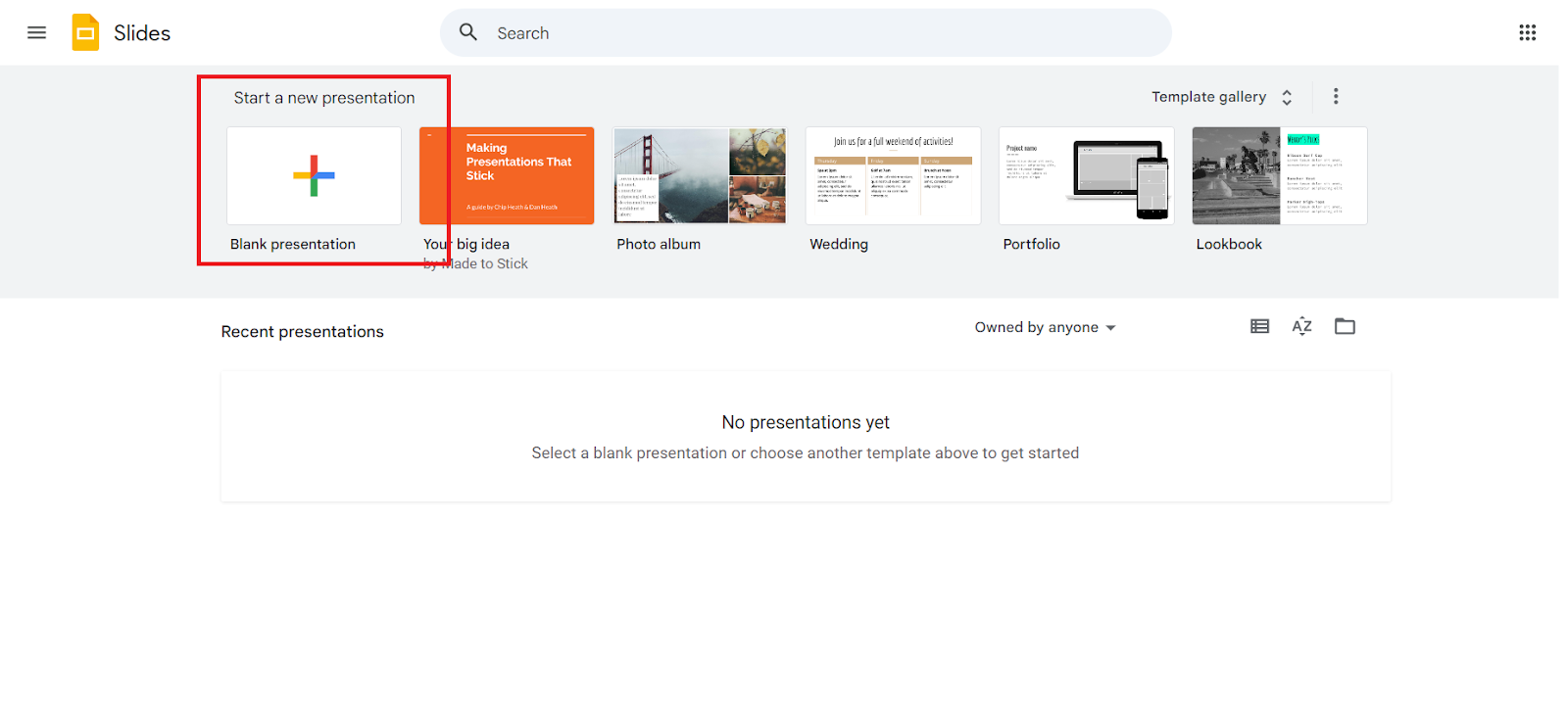Click the magnifying glass search icon
This screenshot has height=710, width=1568.
[468, 32]
